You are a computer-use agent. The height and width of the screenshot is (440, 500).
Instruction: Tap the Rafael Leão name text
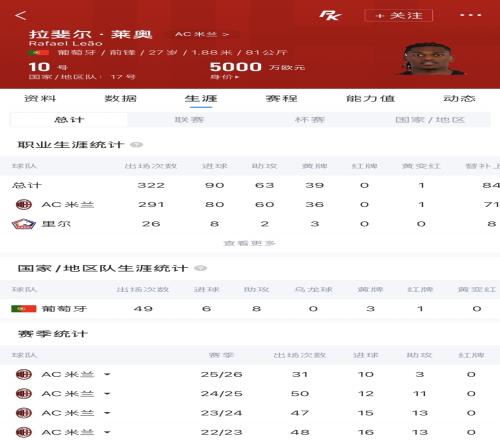click(66, 43)
